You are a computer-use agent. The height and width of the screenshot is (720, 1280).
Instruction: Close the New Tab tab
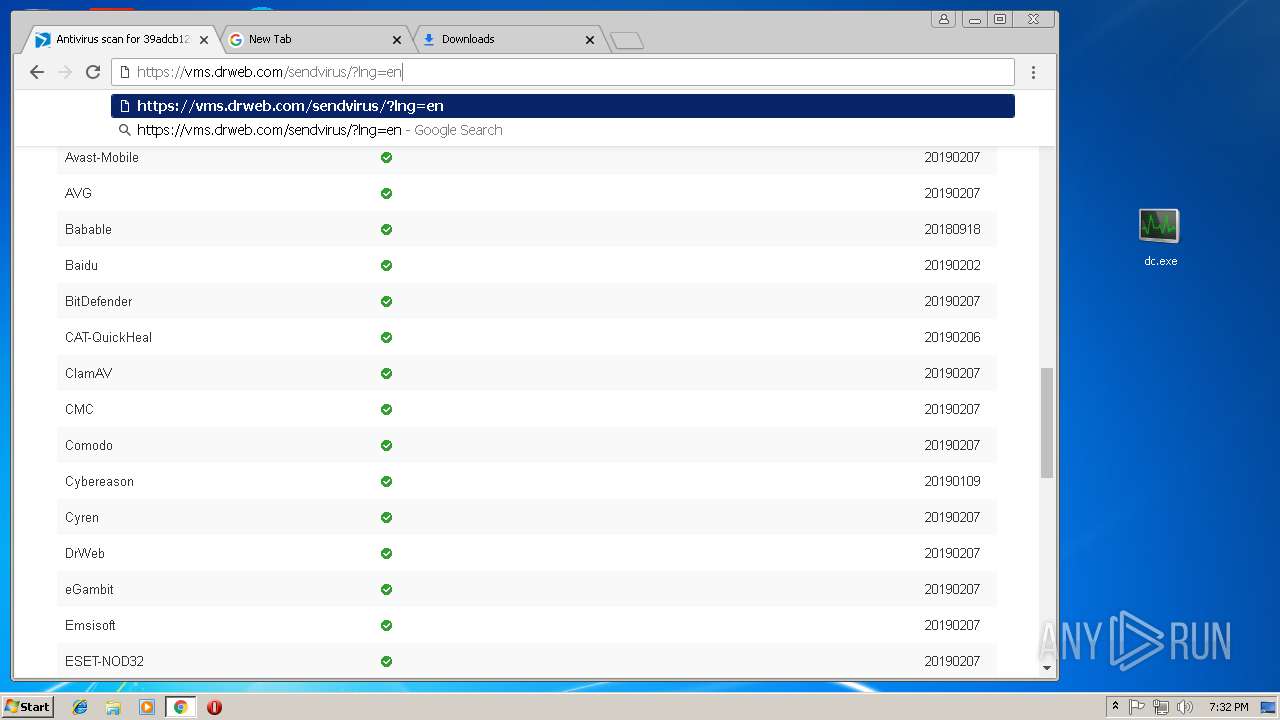pyautogui.click(x=397, y=40)
